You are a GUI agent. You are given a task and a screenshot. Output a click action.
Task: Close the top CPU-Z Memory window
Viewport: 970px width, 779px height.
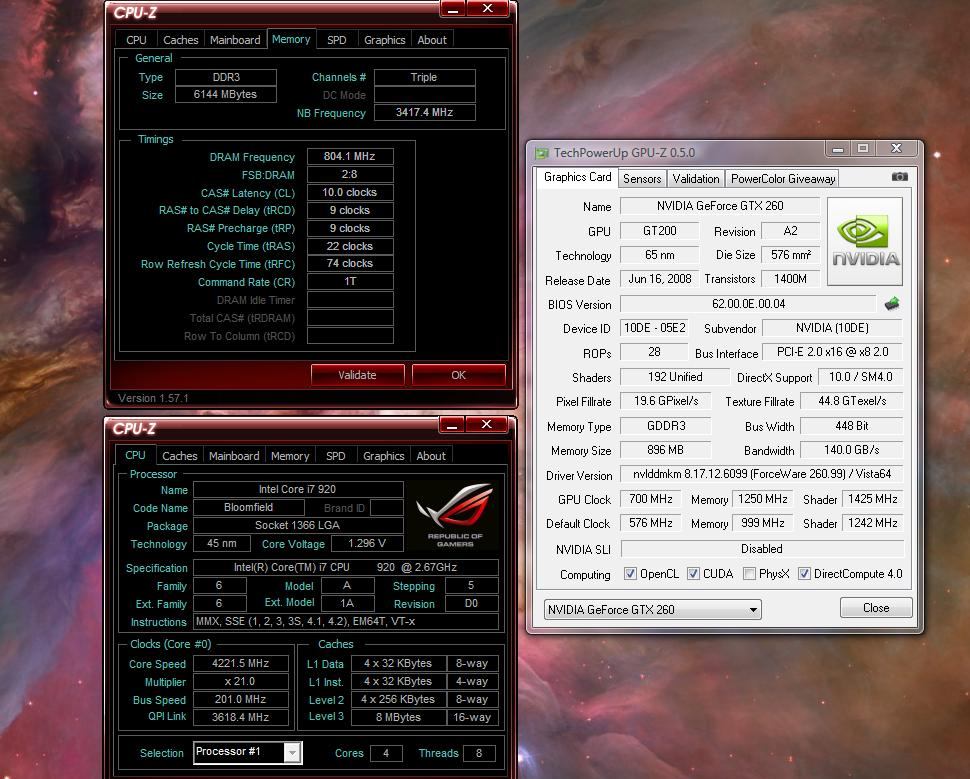pos(487,9)
